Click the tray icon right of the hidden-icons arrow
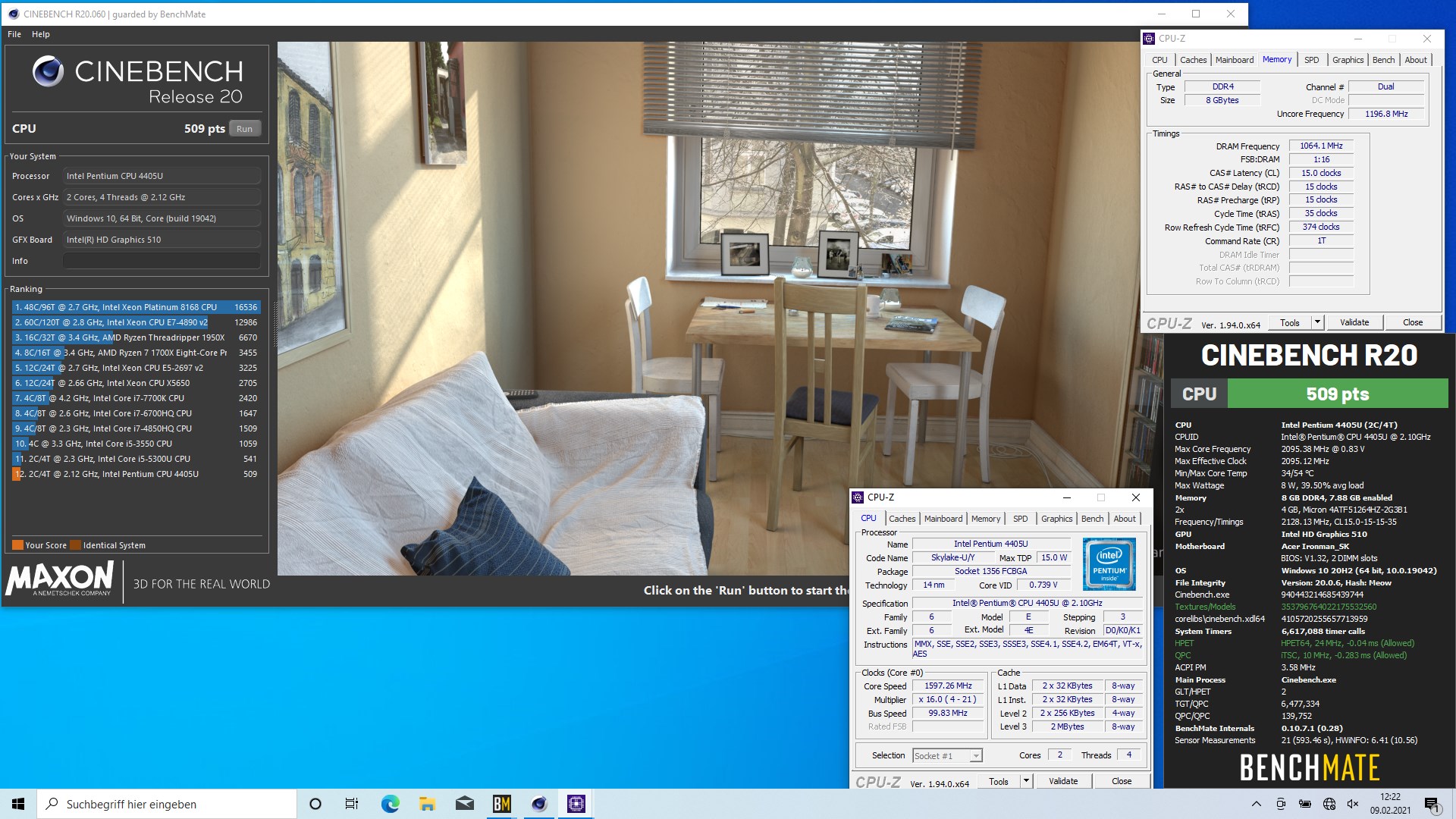This screenshot has width=1456, height=819. tap(1281, 804)
